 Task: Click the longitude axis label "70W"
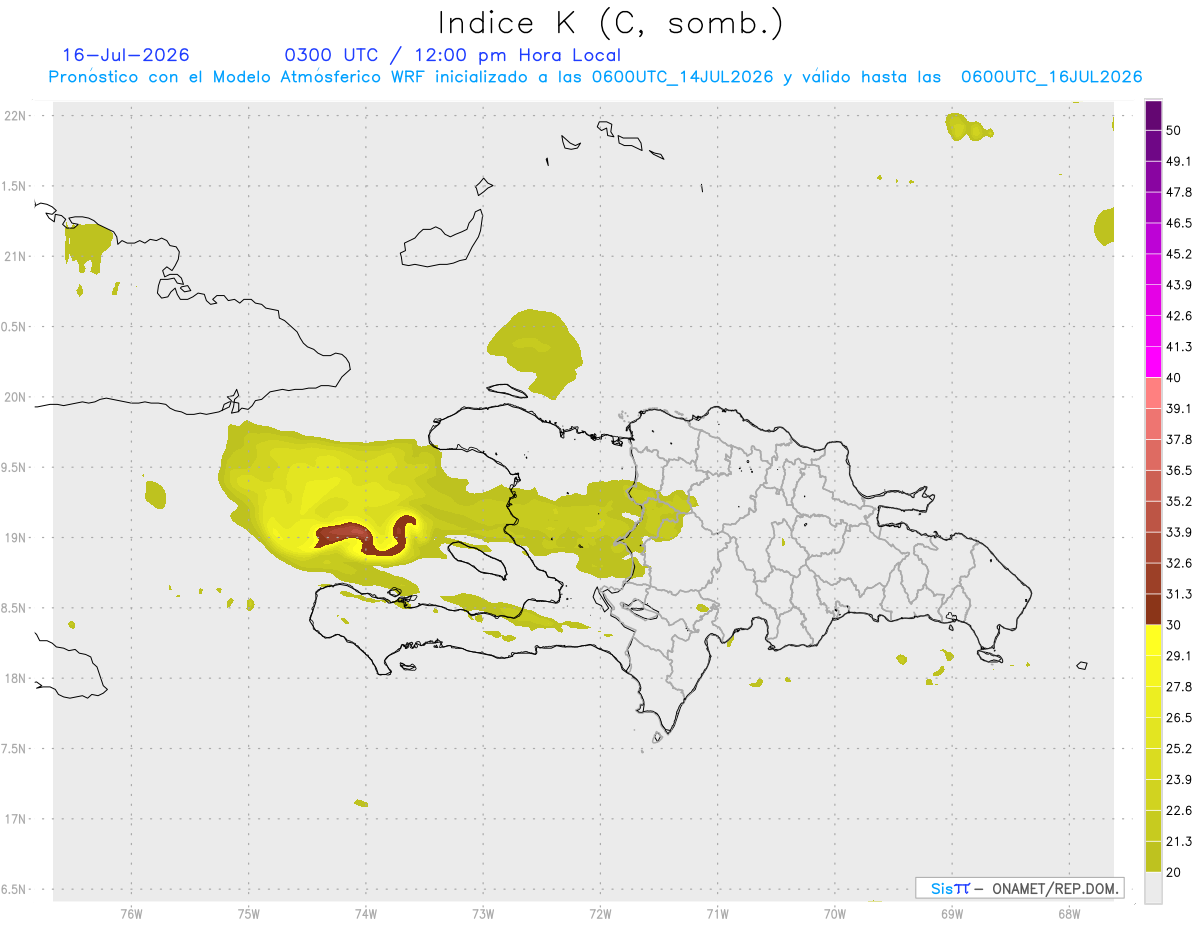pos(834,914)
